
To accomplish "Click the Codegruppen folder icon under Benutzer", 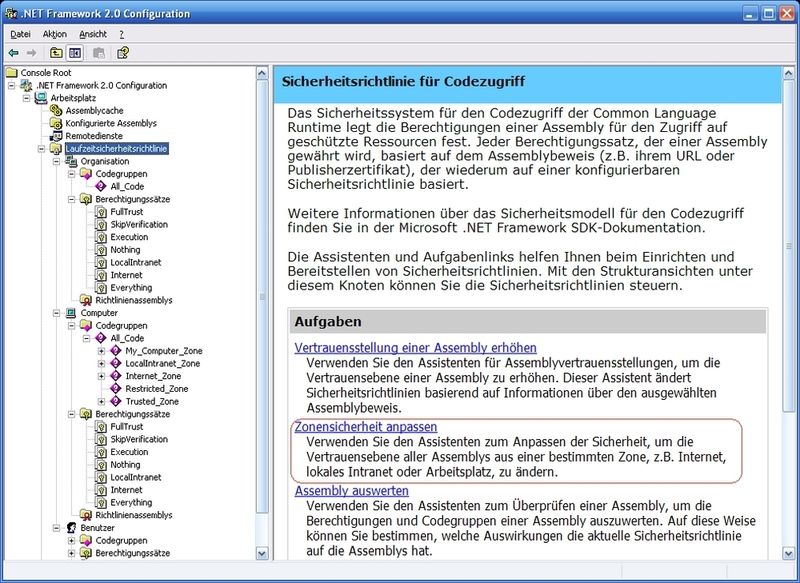I will (x=86, y=540).
